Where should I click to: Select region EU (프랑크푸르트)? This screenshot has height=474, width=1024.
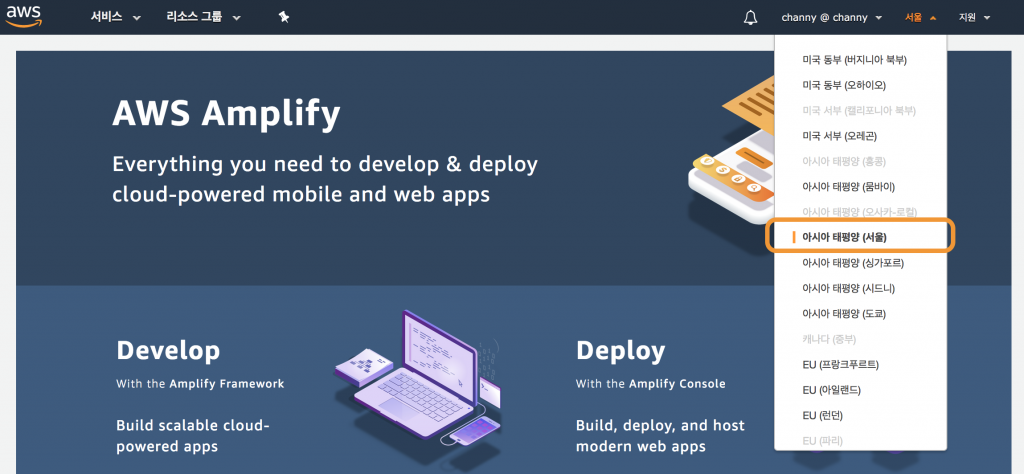coord(840,364)
